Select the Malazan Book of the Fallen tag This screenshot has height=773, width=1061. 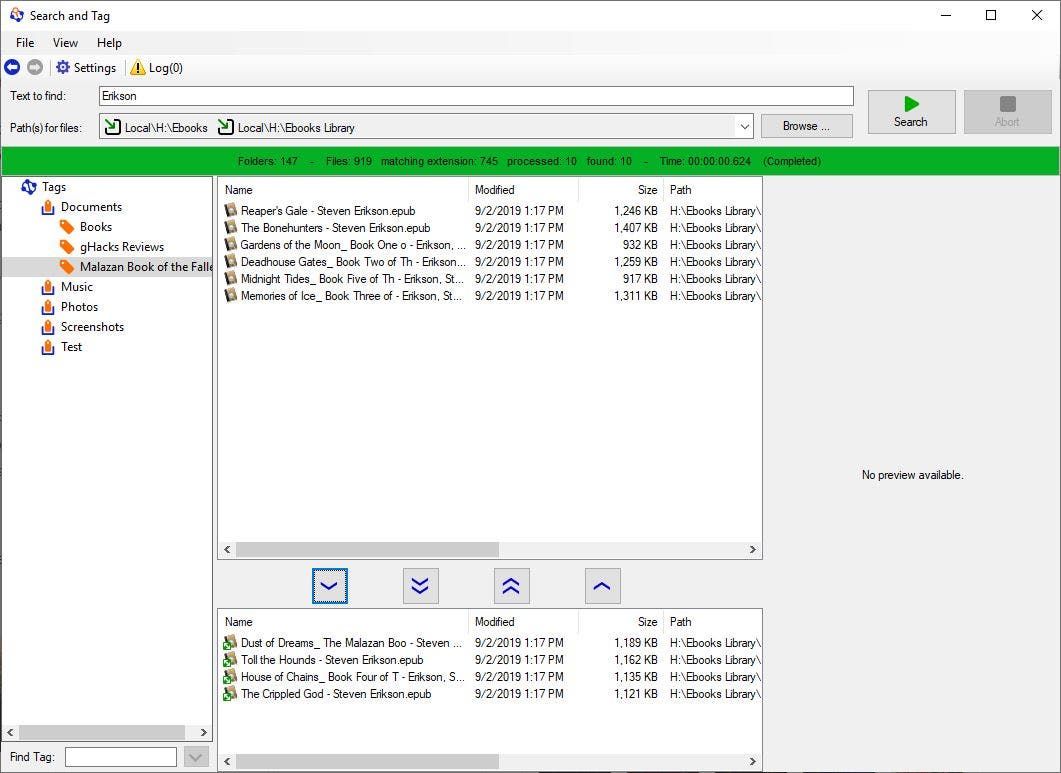(145, 267)
